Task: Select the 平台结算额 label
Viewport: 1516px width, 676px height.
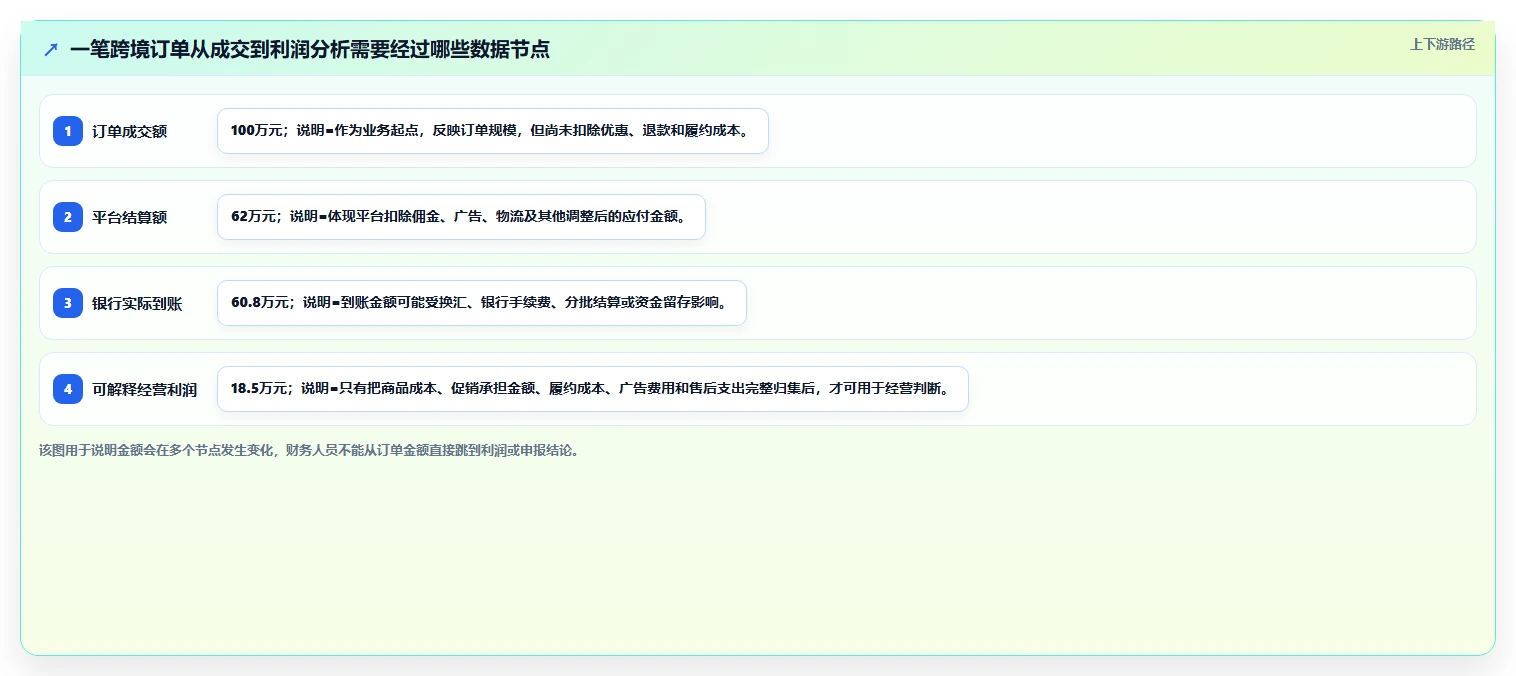Action: 130,217
